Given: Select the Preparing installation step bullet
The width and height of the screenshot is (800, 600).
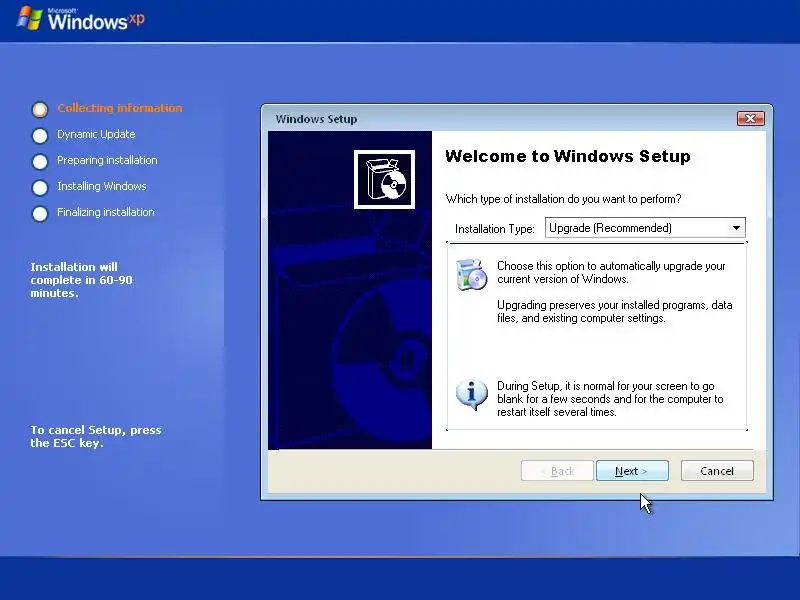Looking at the screenshot, I should [40, 161].
